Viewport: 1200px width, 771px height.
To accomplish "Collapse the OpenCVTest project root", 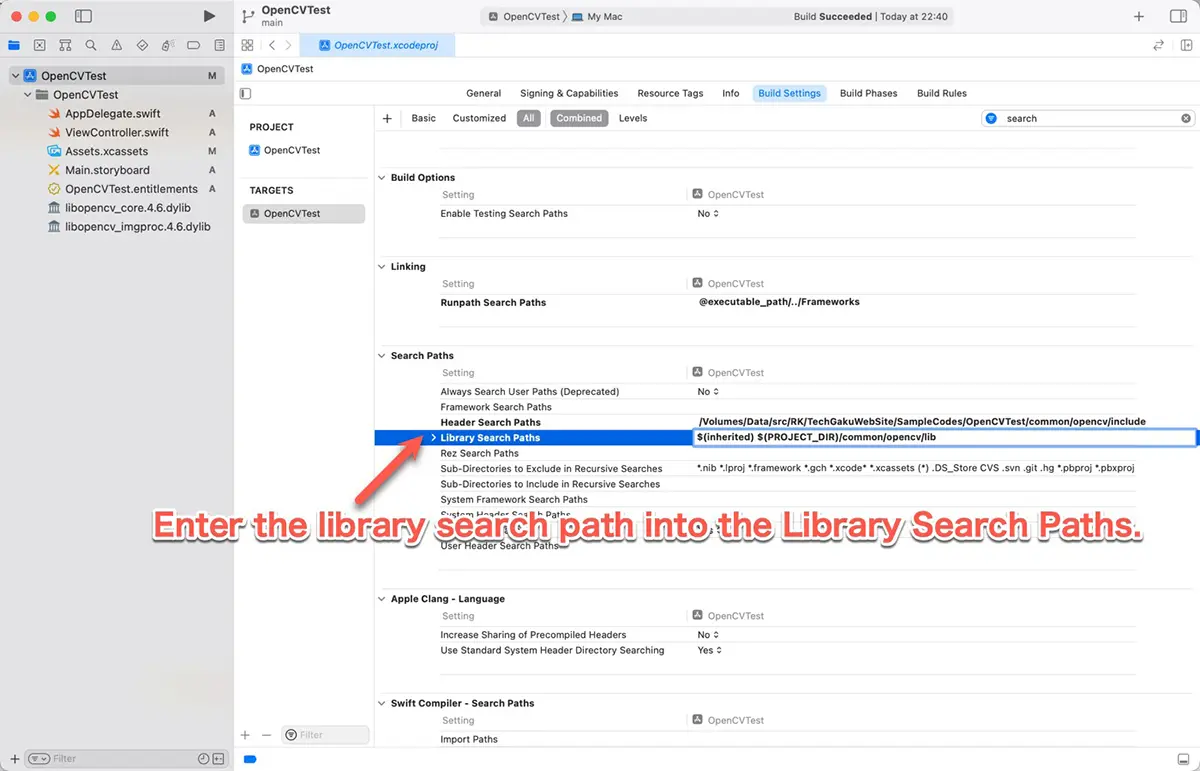I will point(15,76).
